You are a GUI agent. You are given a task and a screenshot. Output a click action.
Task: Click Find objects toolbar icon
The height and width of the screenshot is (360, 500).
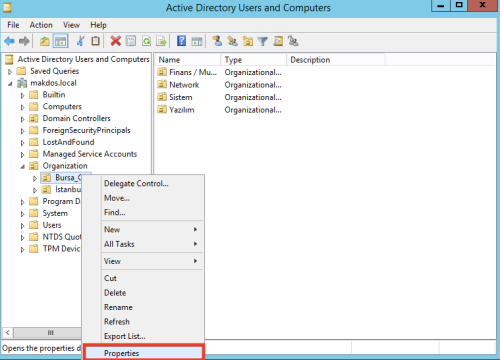coord(278,41)
